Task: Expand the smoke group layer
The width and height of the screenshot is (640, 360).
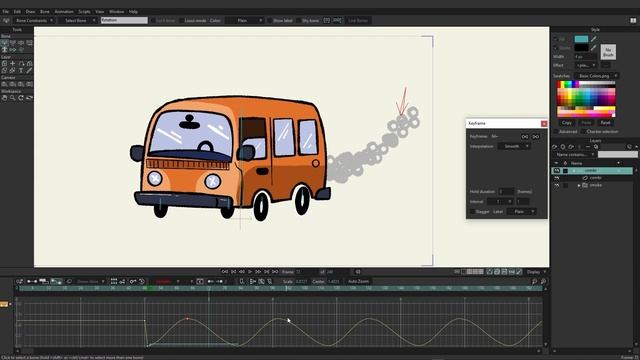Action: (x=579, y=185)
